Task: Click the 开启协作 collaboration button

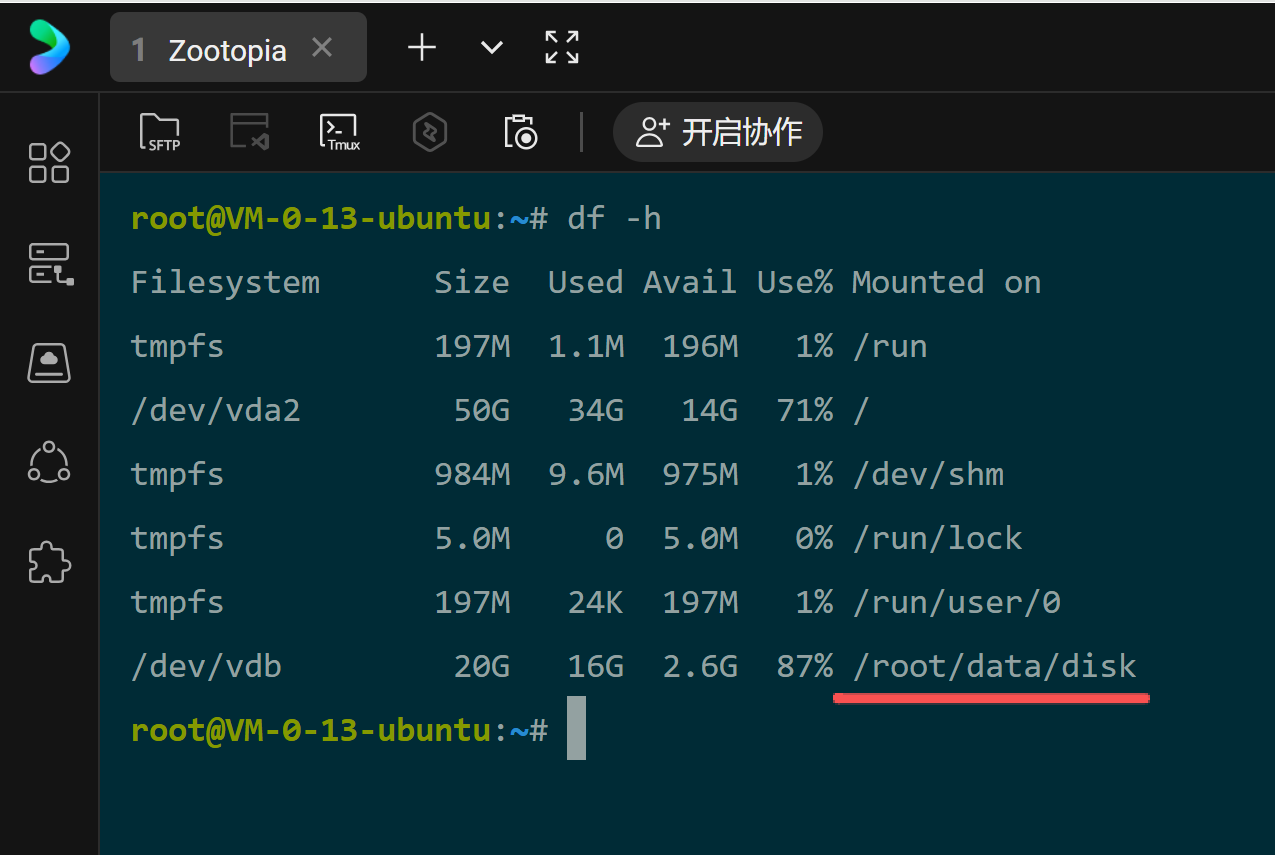Action: (x=718, y=131)
